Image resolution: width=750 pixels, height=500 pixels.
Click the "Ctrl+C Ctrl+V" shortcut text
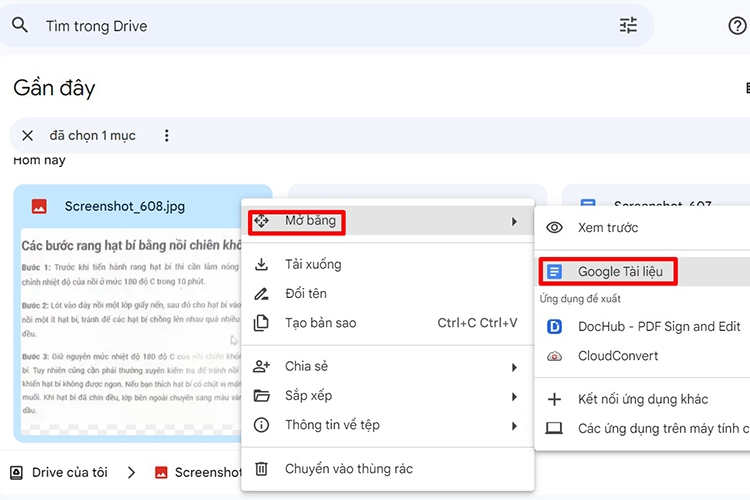coord(477,323)
